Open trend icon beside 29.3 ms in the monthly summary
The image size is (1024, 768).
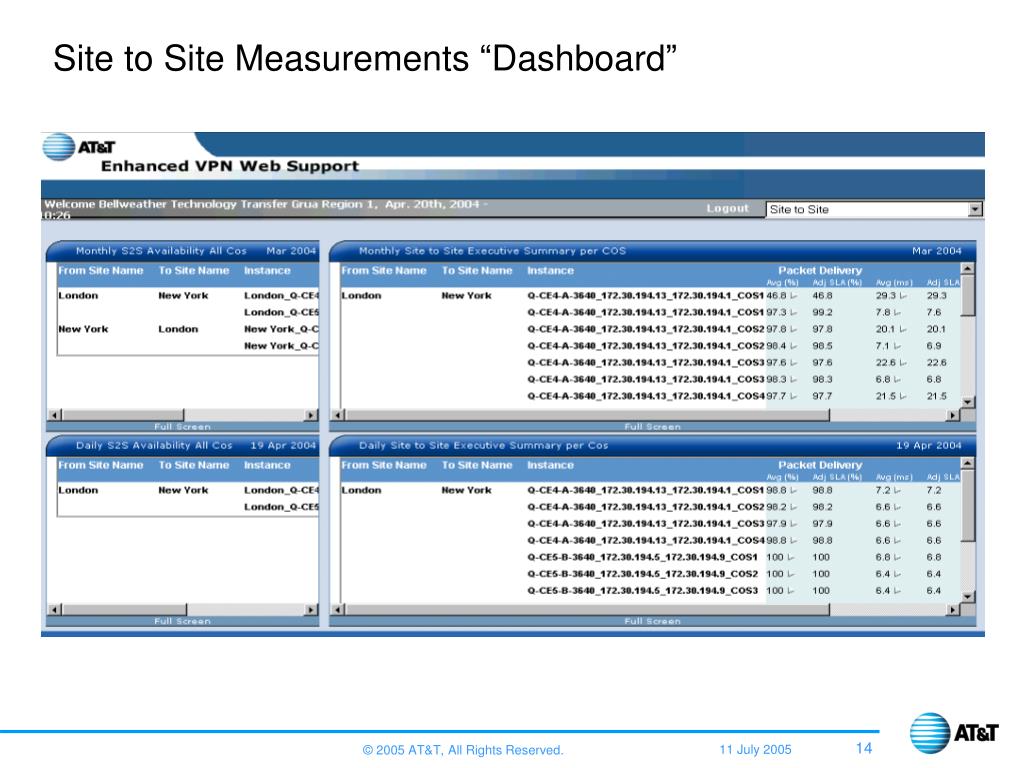903,296
